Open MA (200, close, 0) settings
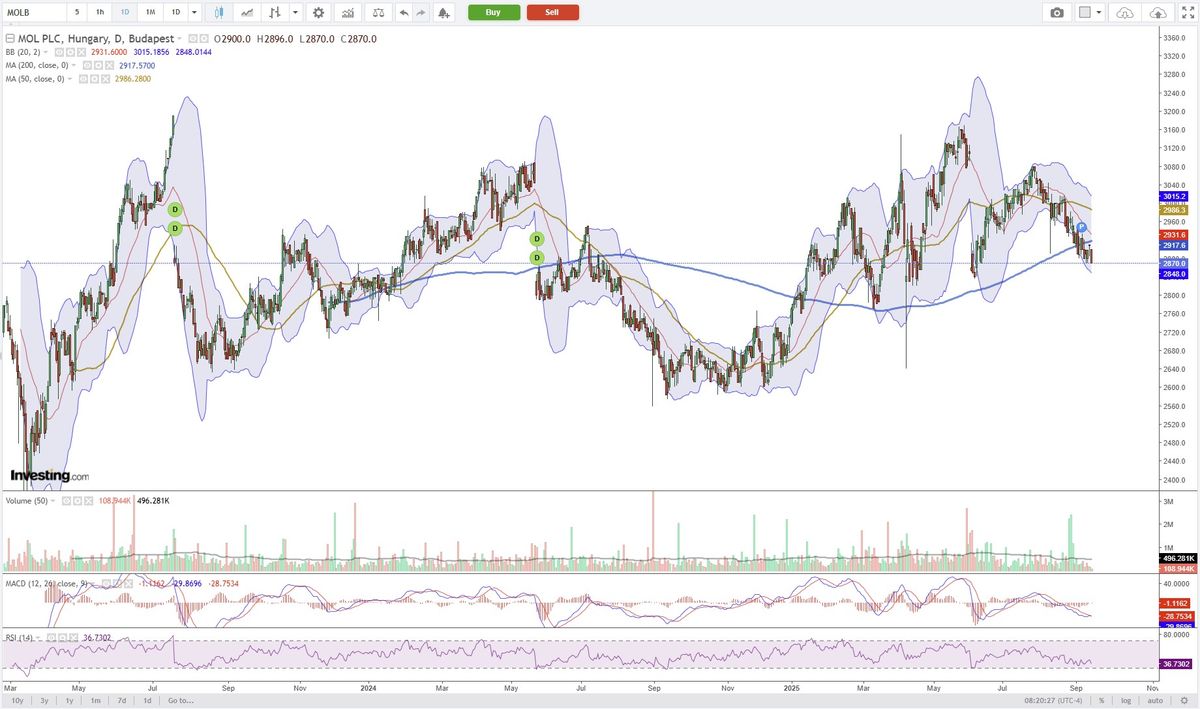Screen dimensions: 1200x709 coord(97,65)
